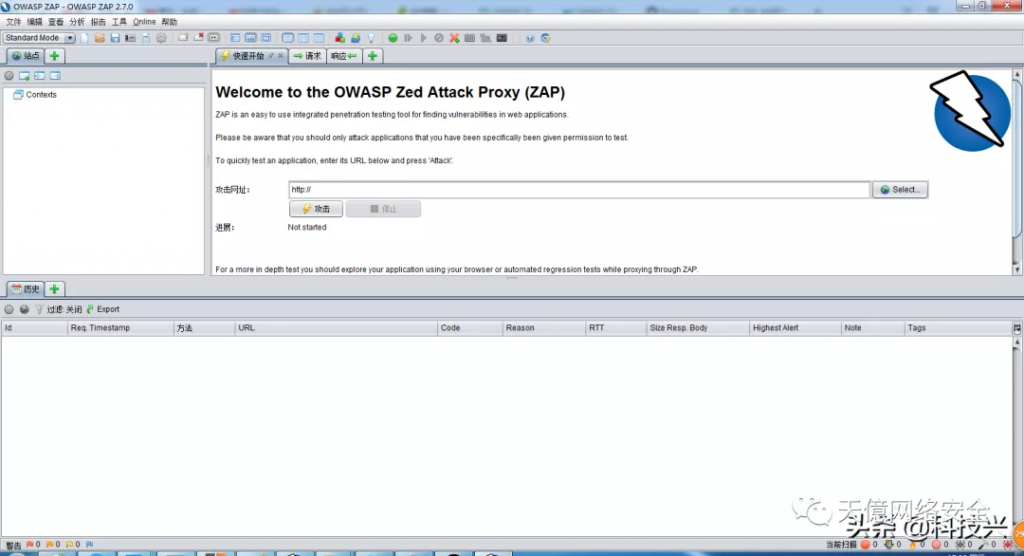Screen dimensions: 1024x556
Task: Add a new tab beside Sites tab
Action: (x=55, y=56)
